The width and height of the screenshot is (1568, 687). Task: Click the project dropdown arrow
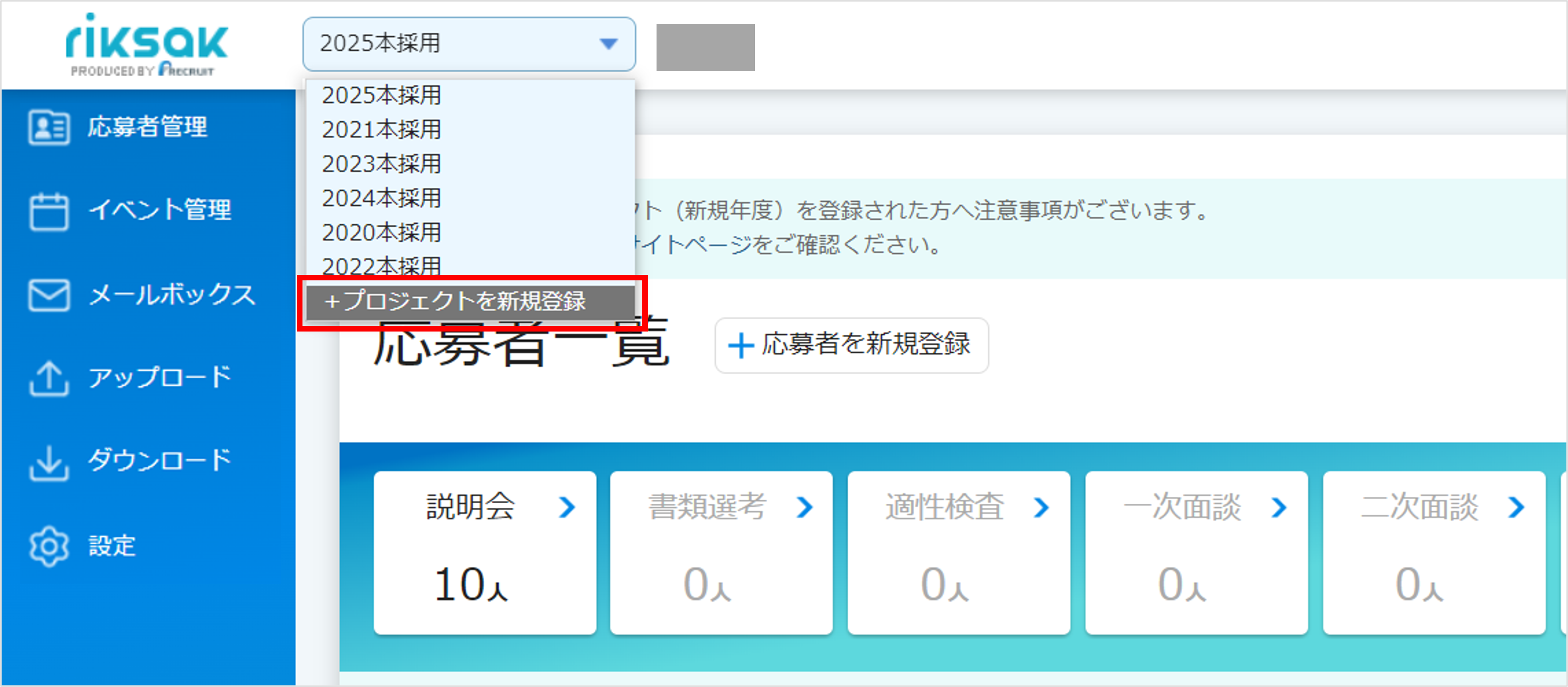click(608, 44)
